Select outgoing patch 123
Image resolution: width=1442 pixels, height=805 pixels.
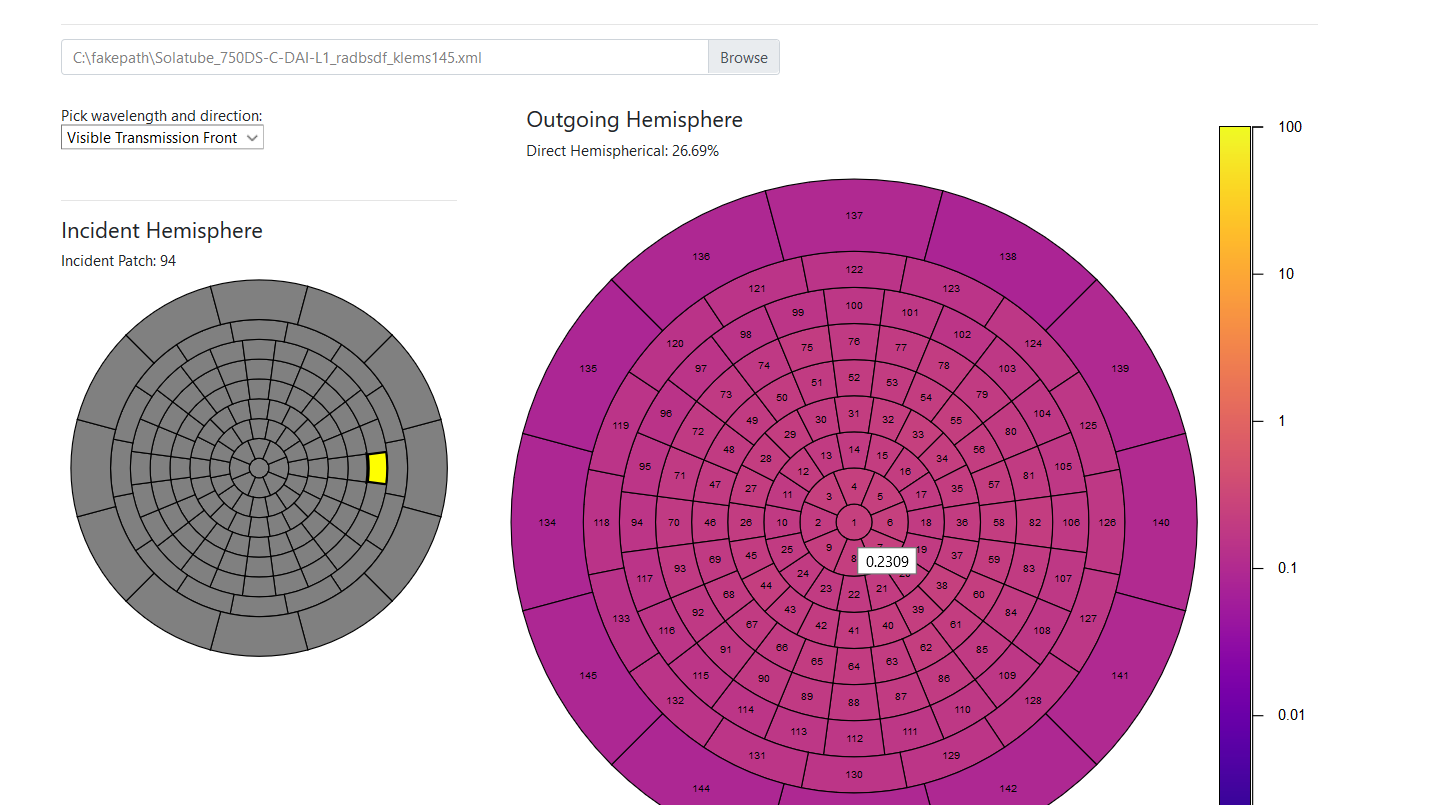click(x=951, y=289)
